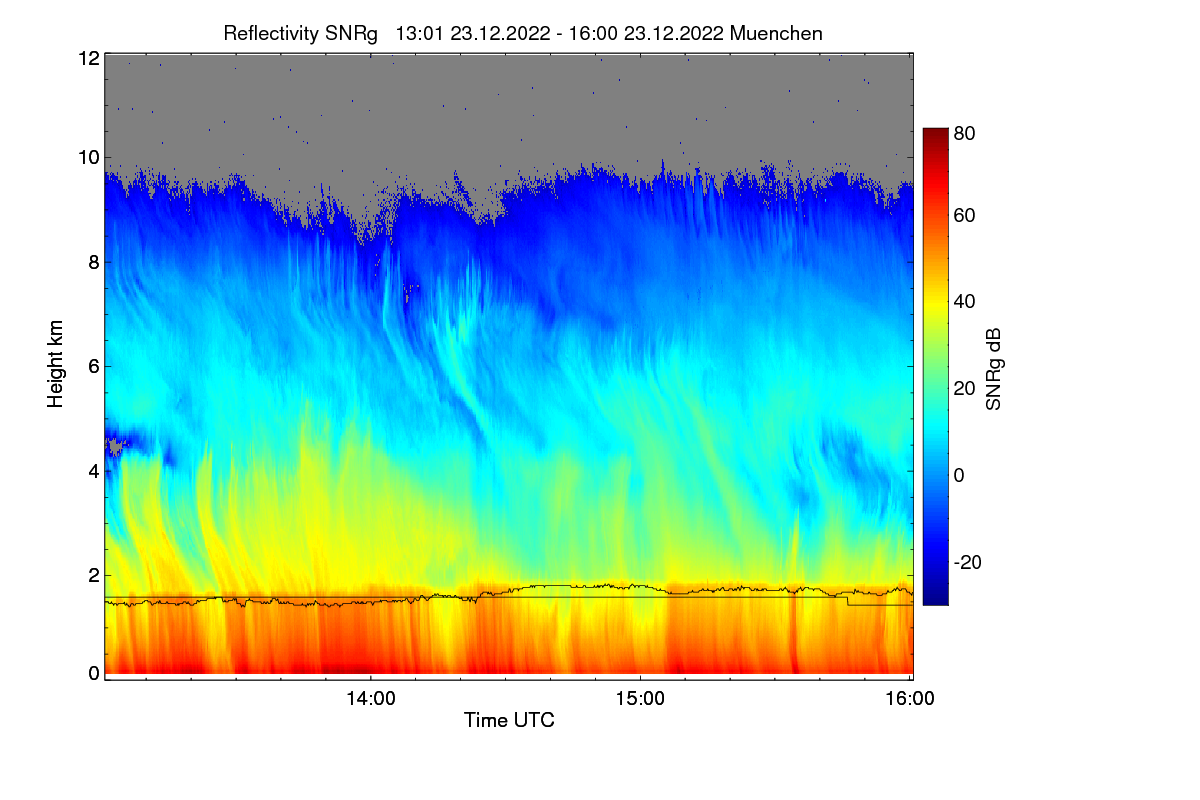This screenshot has width=1200, height=800.
Task: Click the colorbar value 60
Action: click(x=965, y=215)
